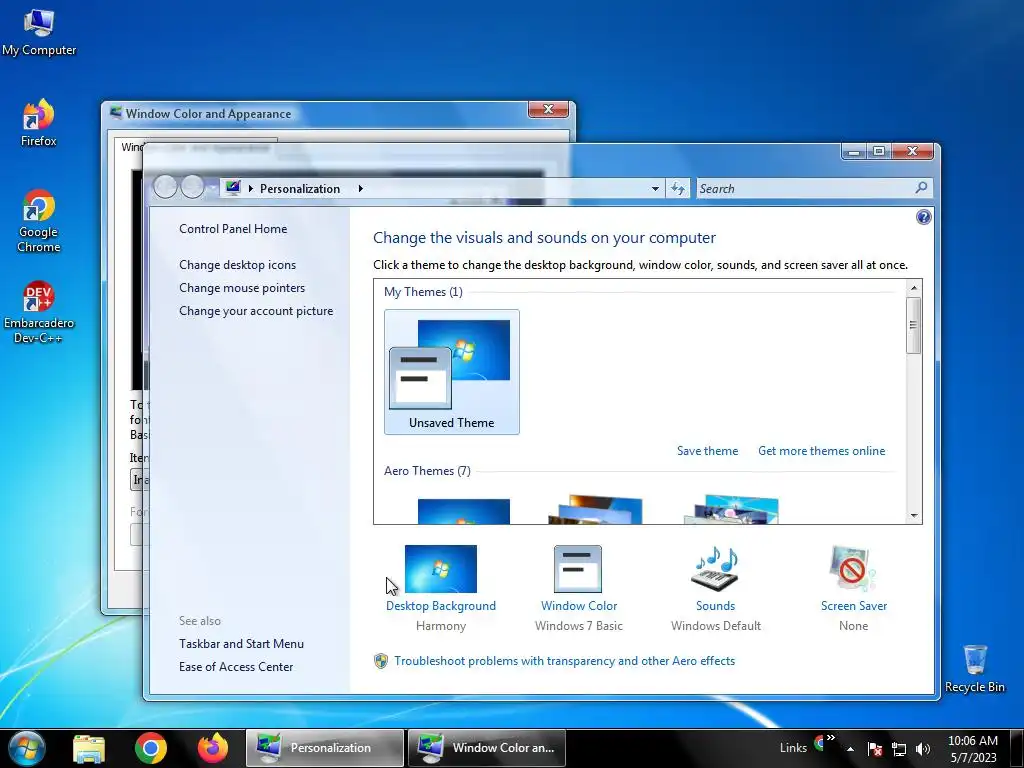This screenshot has width=1024, height=768.
Task: Click the Show desktop button
Action: (x=1017, y=748)
